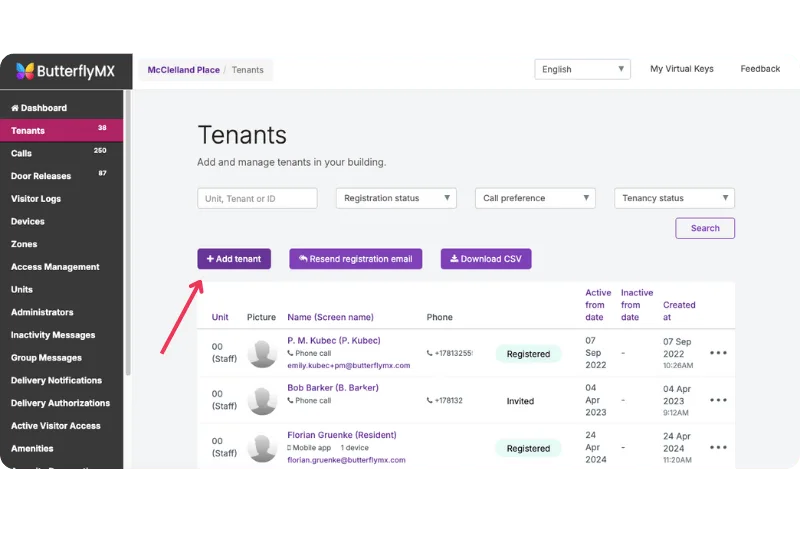This screenshot has width=800, height=533.
Task: Open P. M. Kubec (P. Kubec) tenant link
Action: pos(334,340)
